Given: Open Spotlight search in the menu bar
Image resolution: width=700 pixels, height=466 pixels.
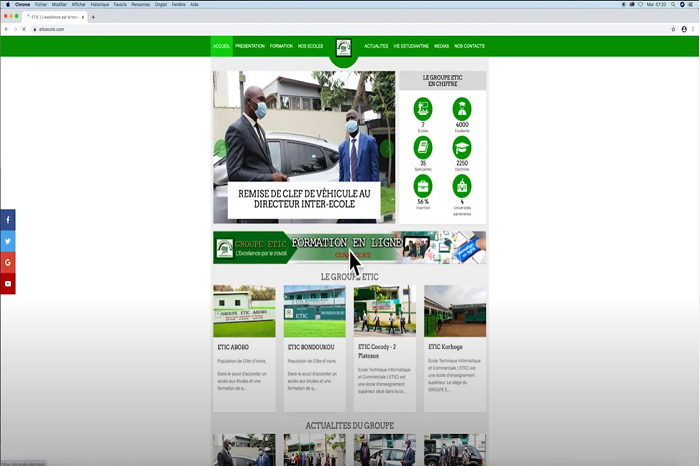Looking at the screenshot, I should 673,4.
